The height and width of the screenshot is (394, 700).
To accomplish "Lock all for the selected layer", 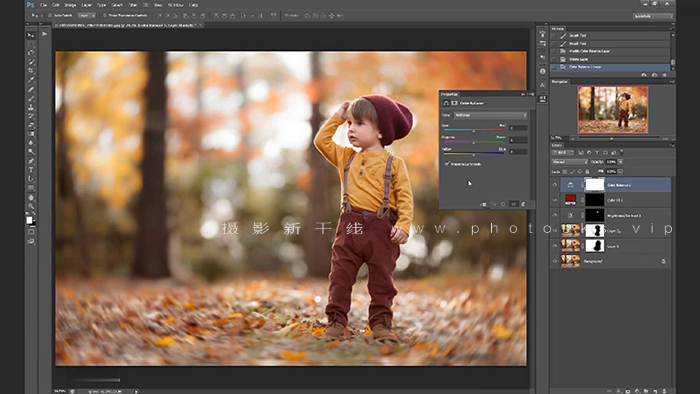I will point(587,171).
